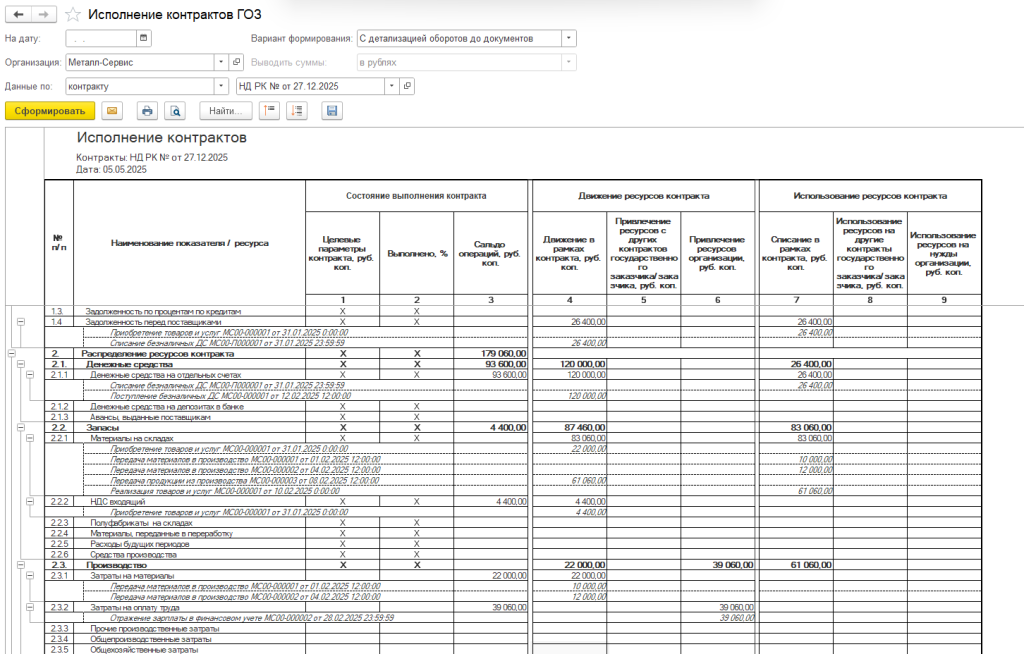Screen dimensions: 1024x654
Task: Open the contract НД РК dropdown list
Action: click(392, 86)
